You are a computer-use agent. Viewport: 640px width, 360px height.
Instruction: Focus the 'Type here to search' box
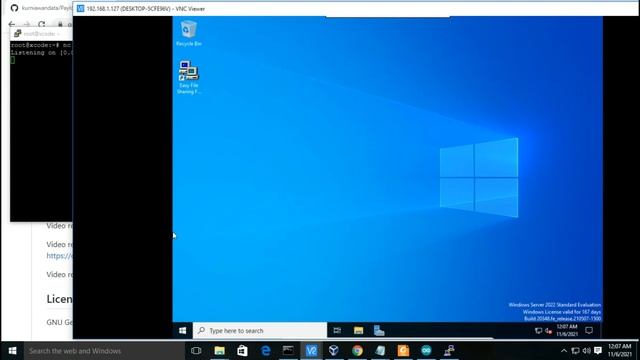(x=260, y=331)
